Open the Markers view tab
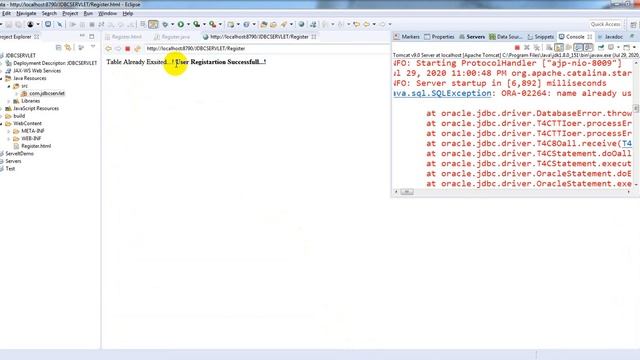The image size is (640, 360). (407, 37)
